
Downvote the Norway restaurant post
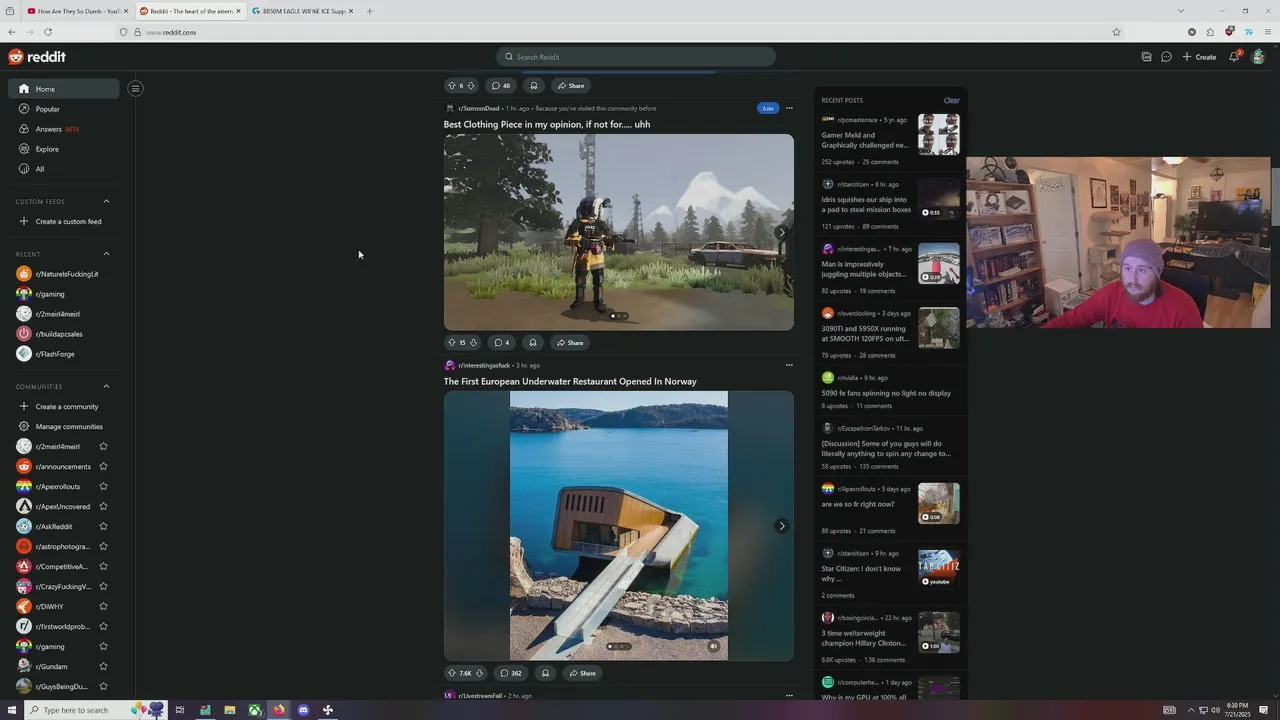[479, 673]
